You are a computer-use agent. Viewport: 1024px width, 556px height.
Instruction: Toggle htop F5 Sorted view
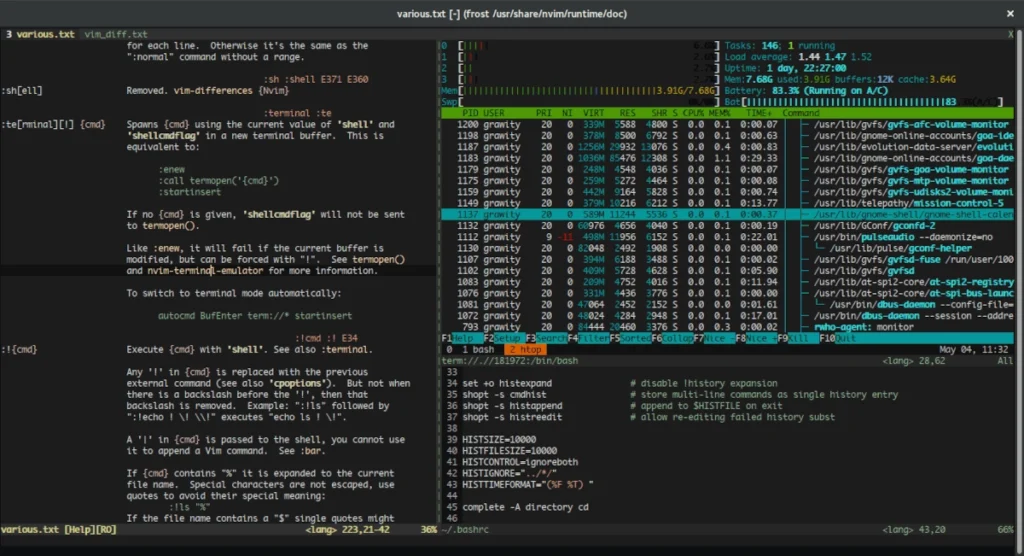point(630,338)
